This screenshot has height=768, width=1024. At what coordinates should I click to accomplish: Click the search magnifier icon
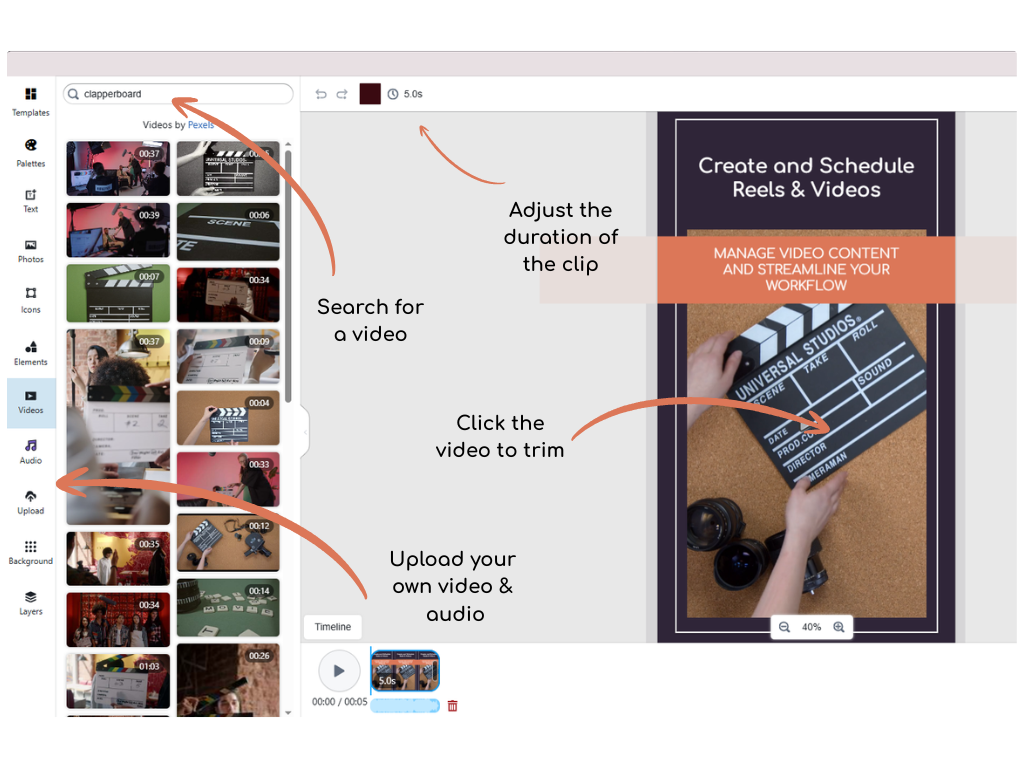74,94
